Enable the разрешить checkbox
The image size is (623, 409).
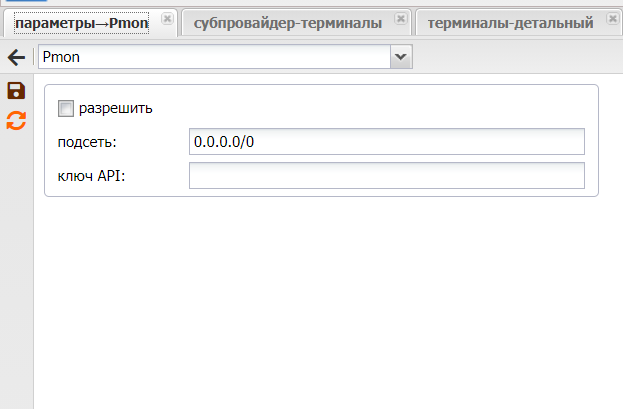point(67,108)
